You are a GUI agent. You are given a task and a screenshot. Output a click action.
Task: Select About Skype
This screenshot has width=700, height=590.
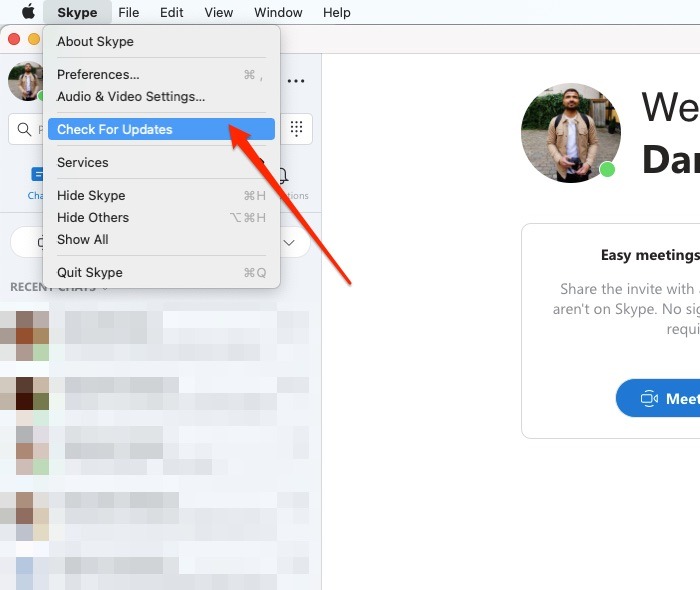(161, 42)
